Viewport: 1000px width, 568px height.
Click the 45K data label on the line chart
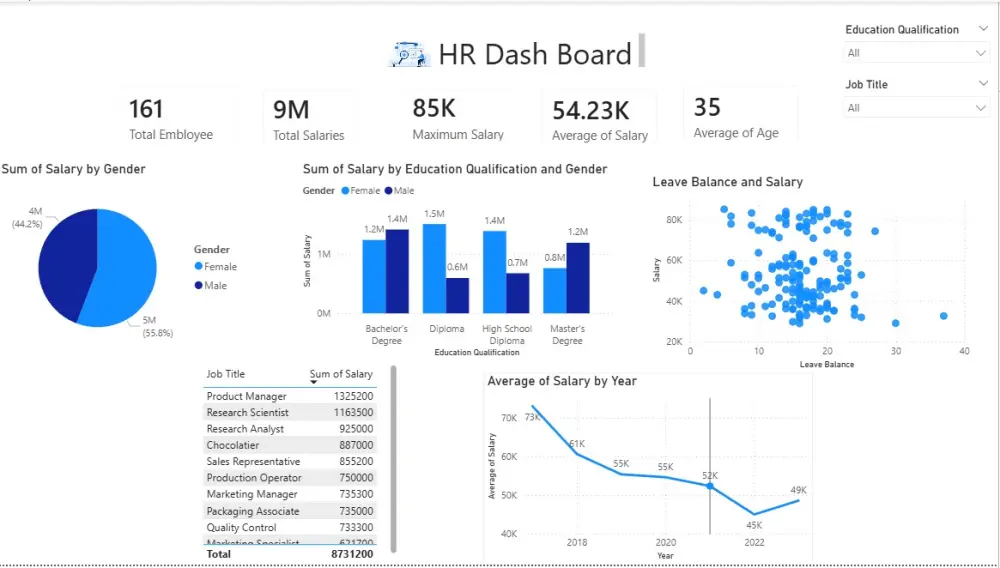(x=754, y=526)
